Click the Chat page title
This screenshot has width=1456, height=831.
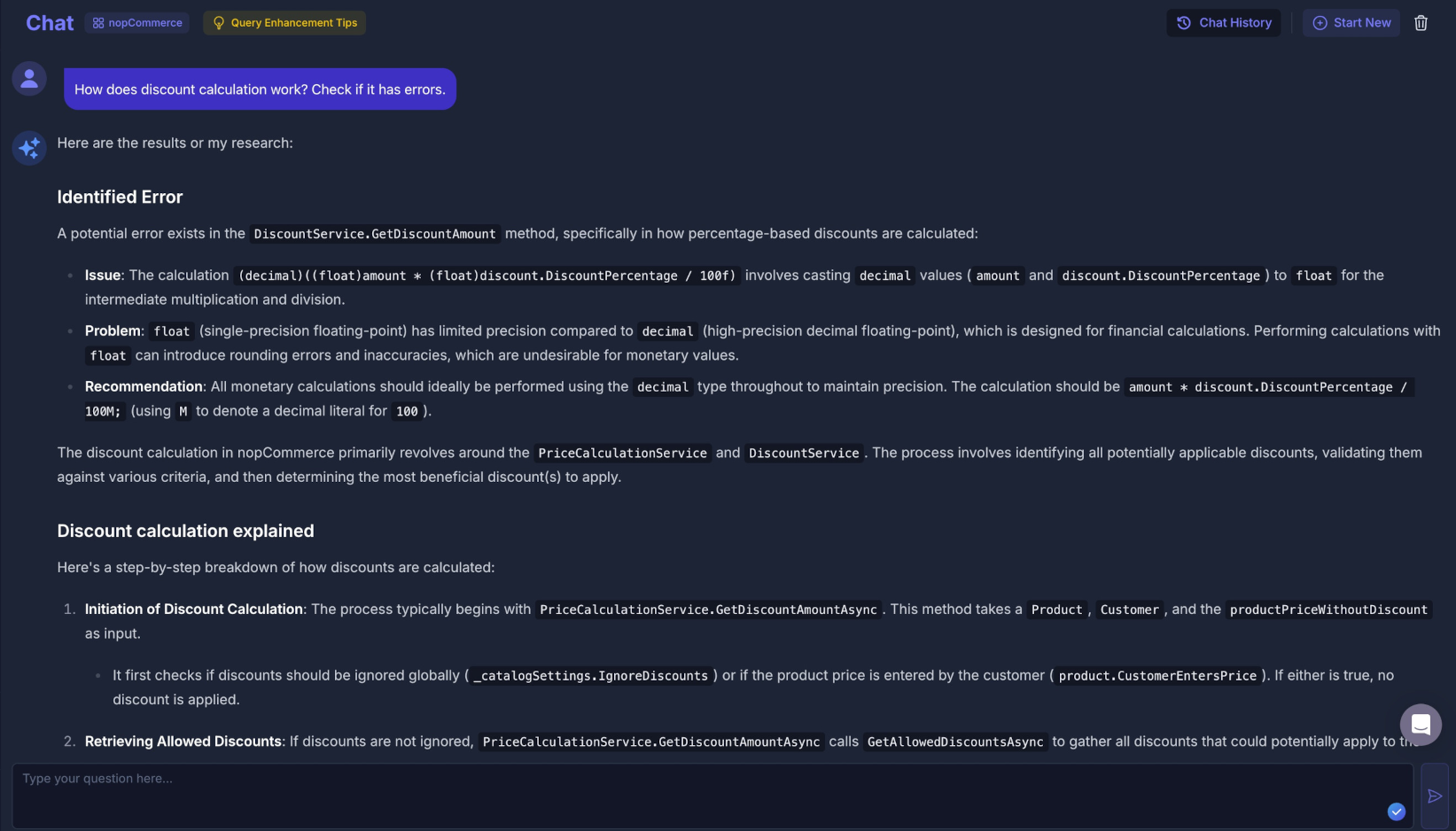pos(50,23)
